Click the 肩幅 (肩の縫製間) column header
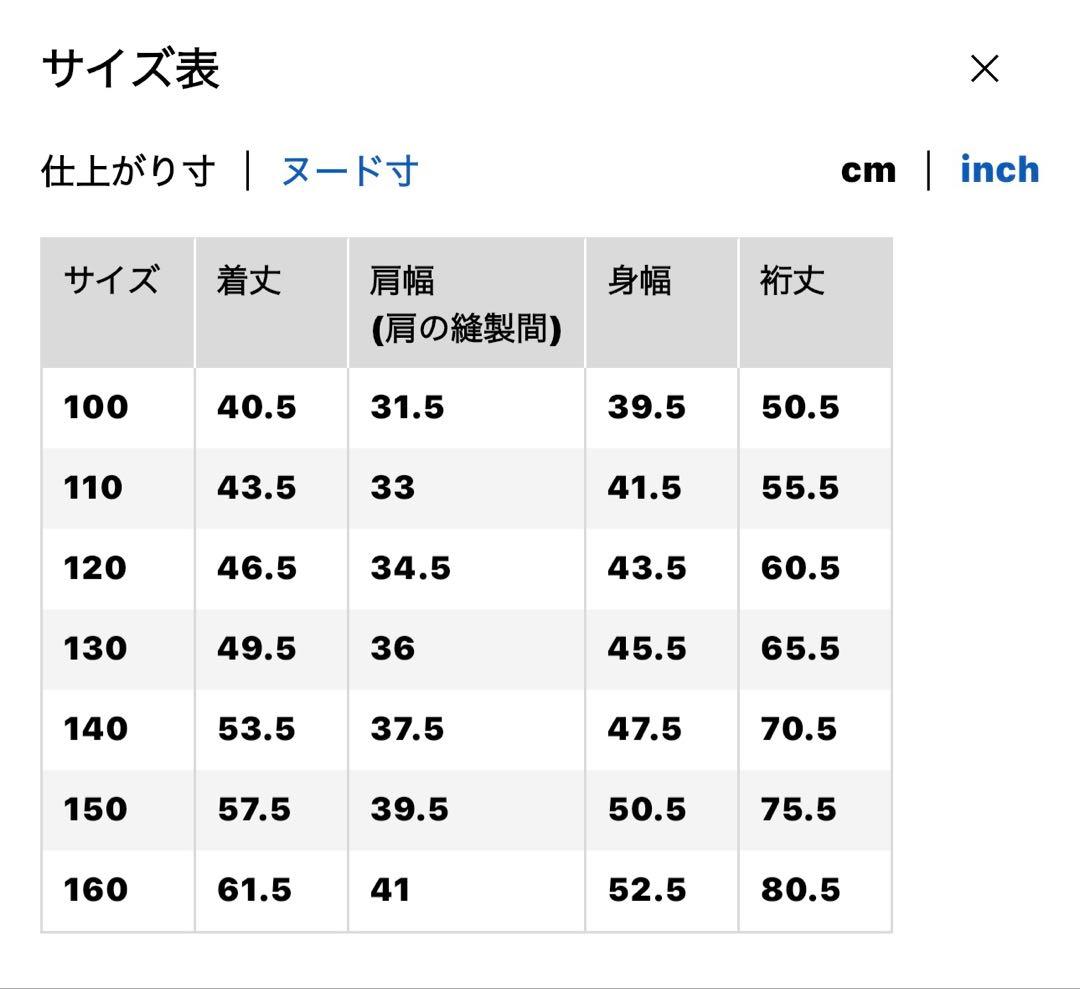The image size is (1080, 989). coord(465,303)
